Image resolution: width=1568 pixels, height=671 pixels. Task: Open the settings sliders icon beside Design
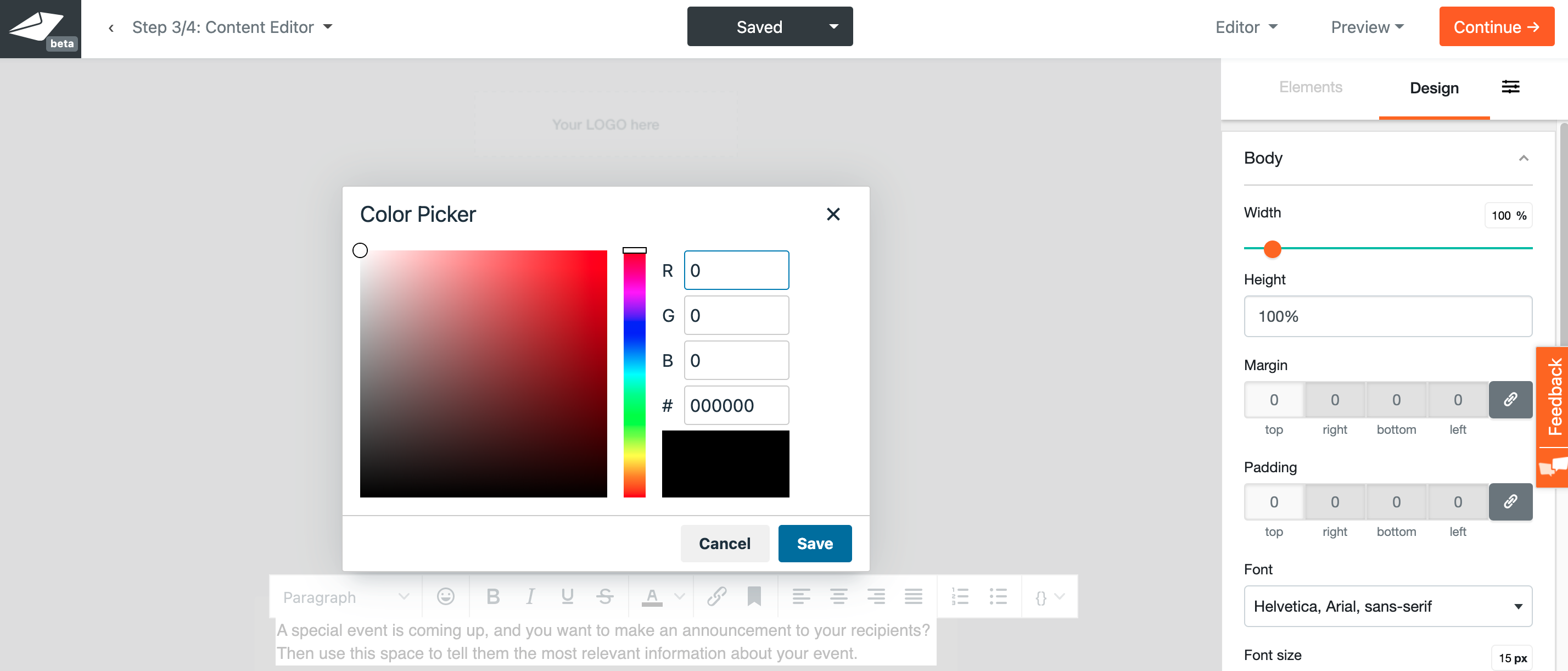(x=1510, y=87)
